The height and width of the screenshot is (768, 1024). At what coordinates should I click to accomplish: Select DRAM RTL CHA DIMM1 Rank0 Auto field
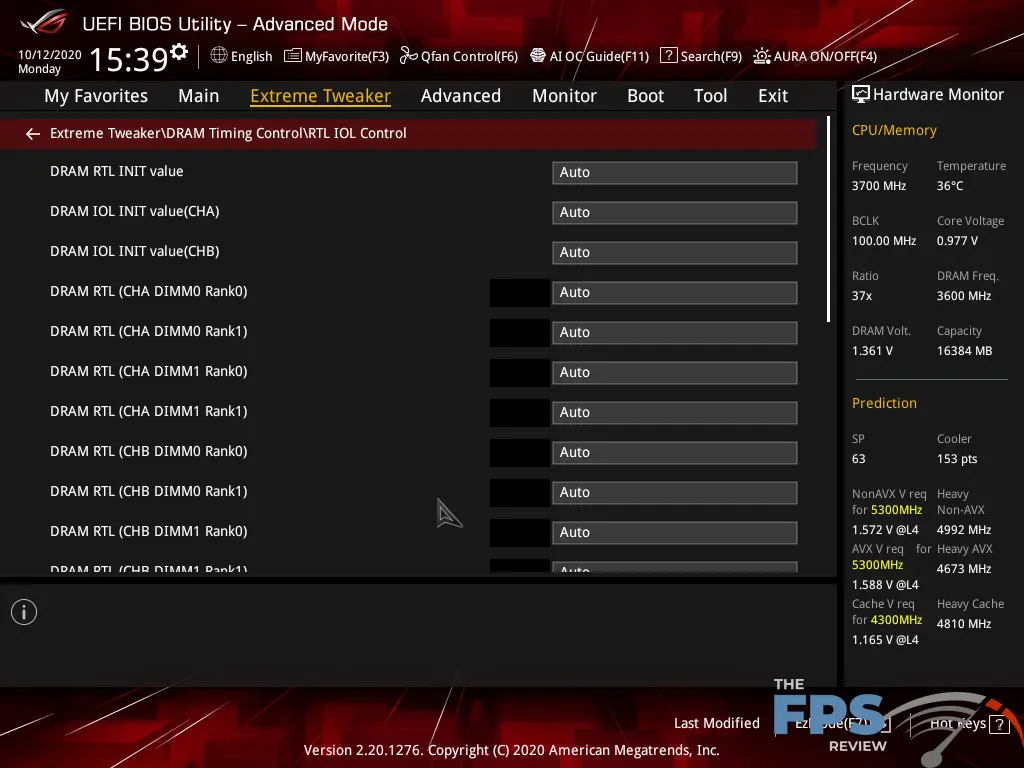tap(675, 372)
